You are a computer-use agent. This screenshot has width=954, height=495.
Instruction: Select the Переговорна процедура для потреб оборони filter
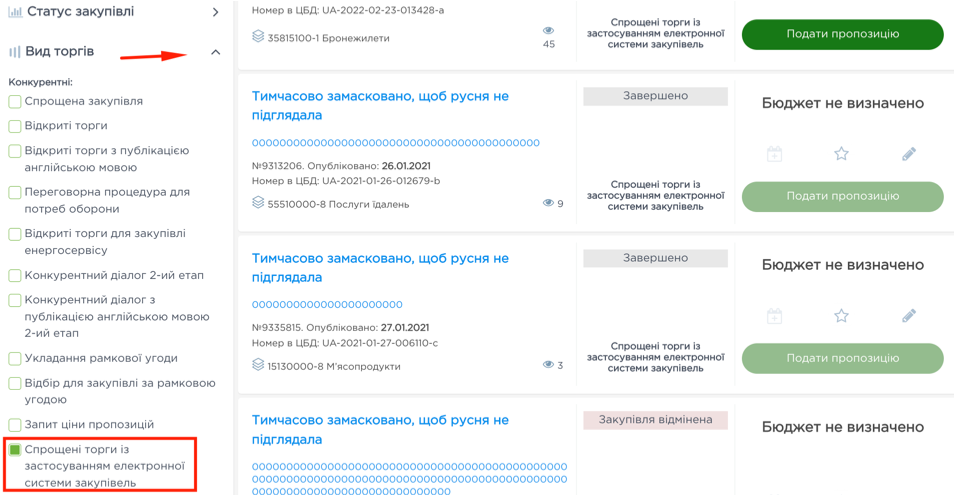pyautogui.click(x=15, y=193)
